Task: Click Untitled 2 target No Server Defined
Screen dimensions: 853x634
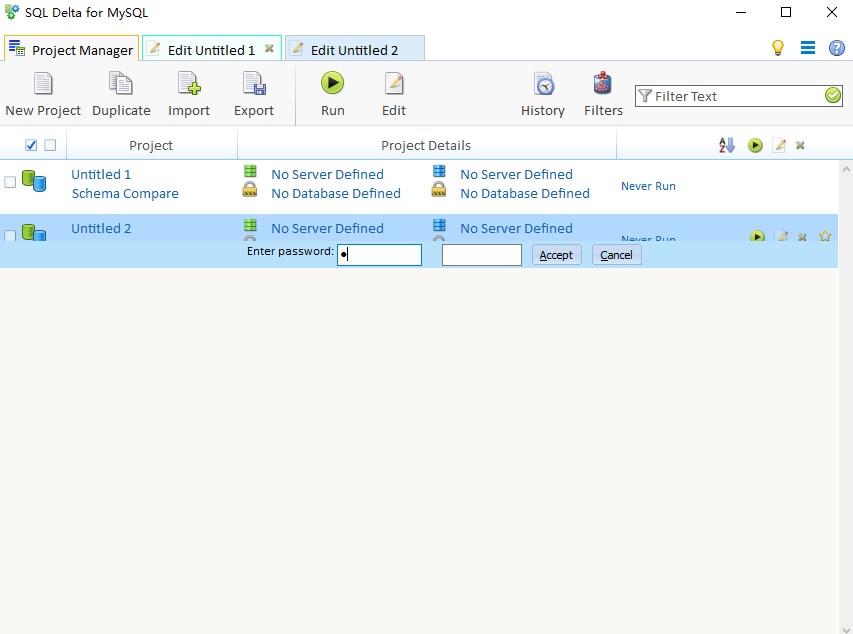Action: pyautogui.click(x=516, y=229)
